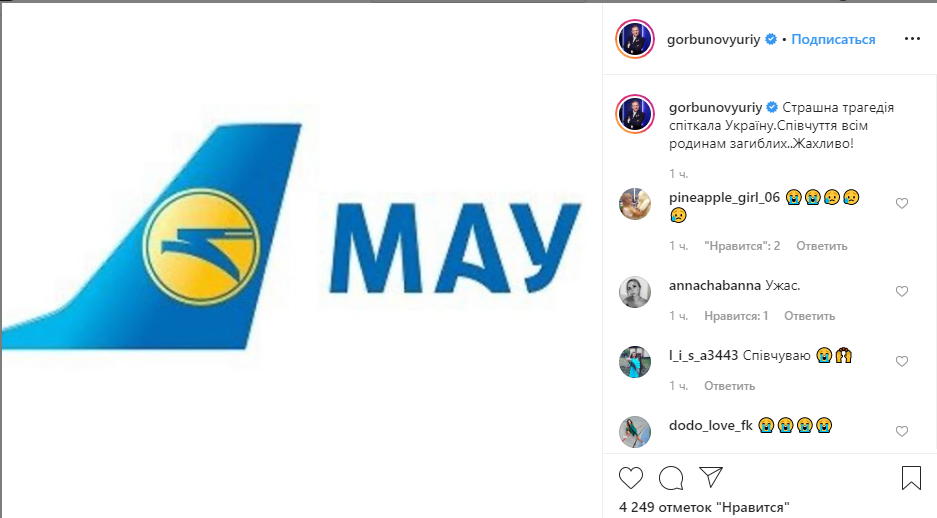Image resolution: width=937 pixels, height=518 pixels.
Task: Open dodo_love_fk username link
Action: click(x=711, y=425)
